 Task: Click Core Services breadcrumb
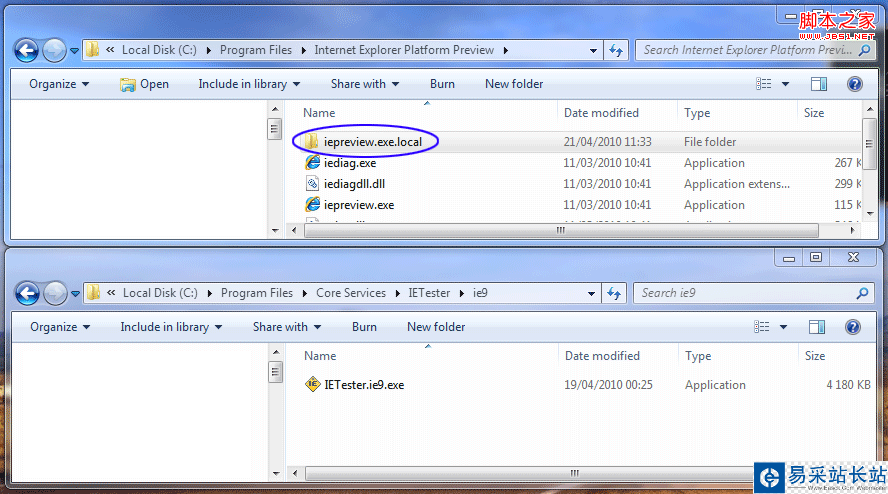tap(351, 293)
